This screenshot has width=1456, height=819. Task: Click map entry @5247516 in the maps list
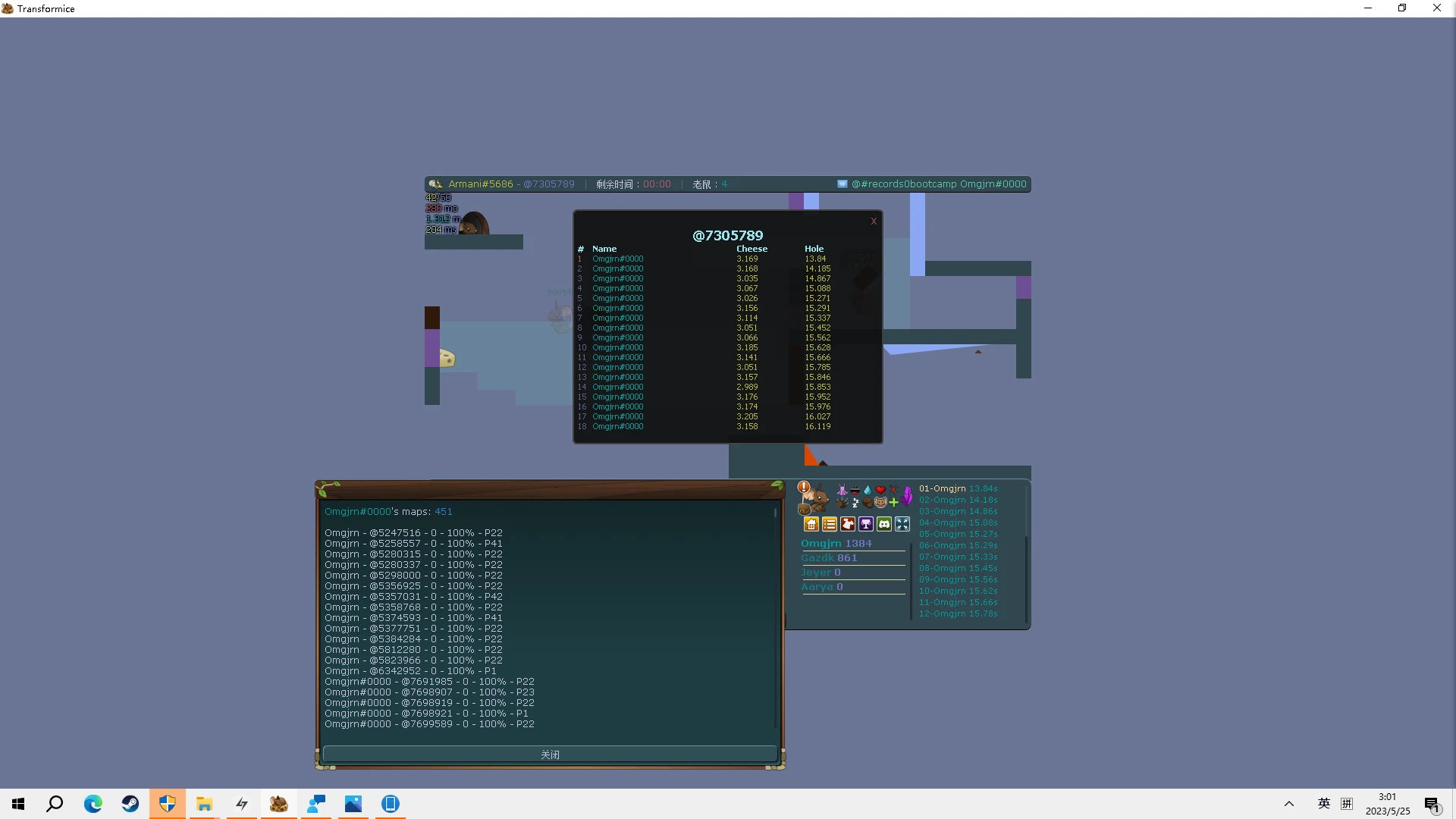tap(413, 533)
